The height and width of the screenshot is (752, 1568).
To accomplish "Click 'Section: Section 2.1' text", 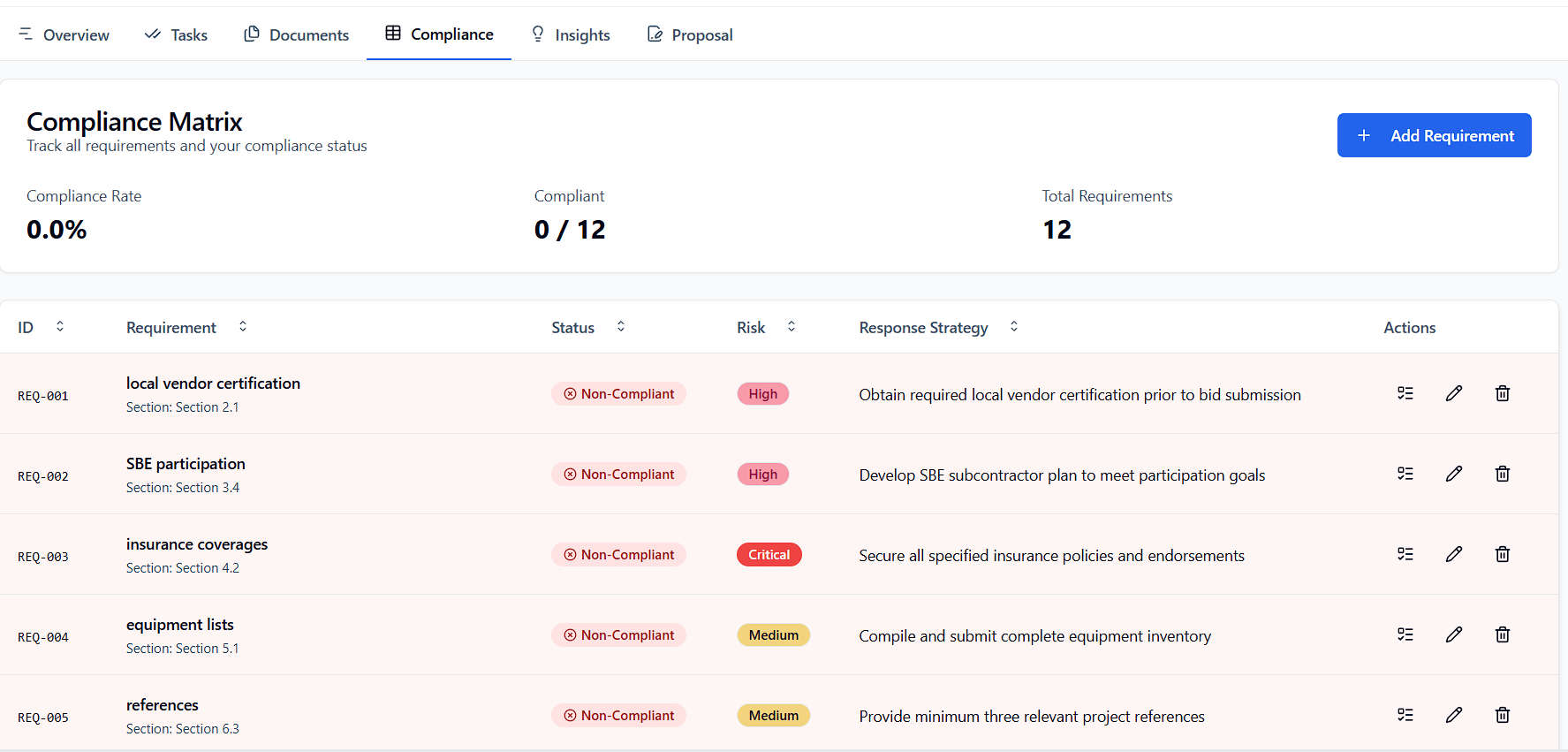I will [x=183, y=407].
